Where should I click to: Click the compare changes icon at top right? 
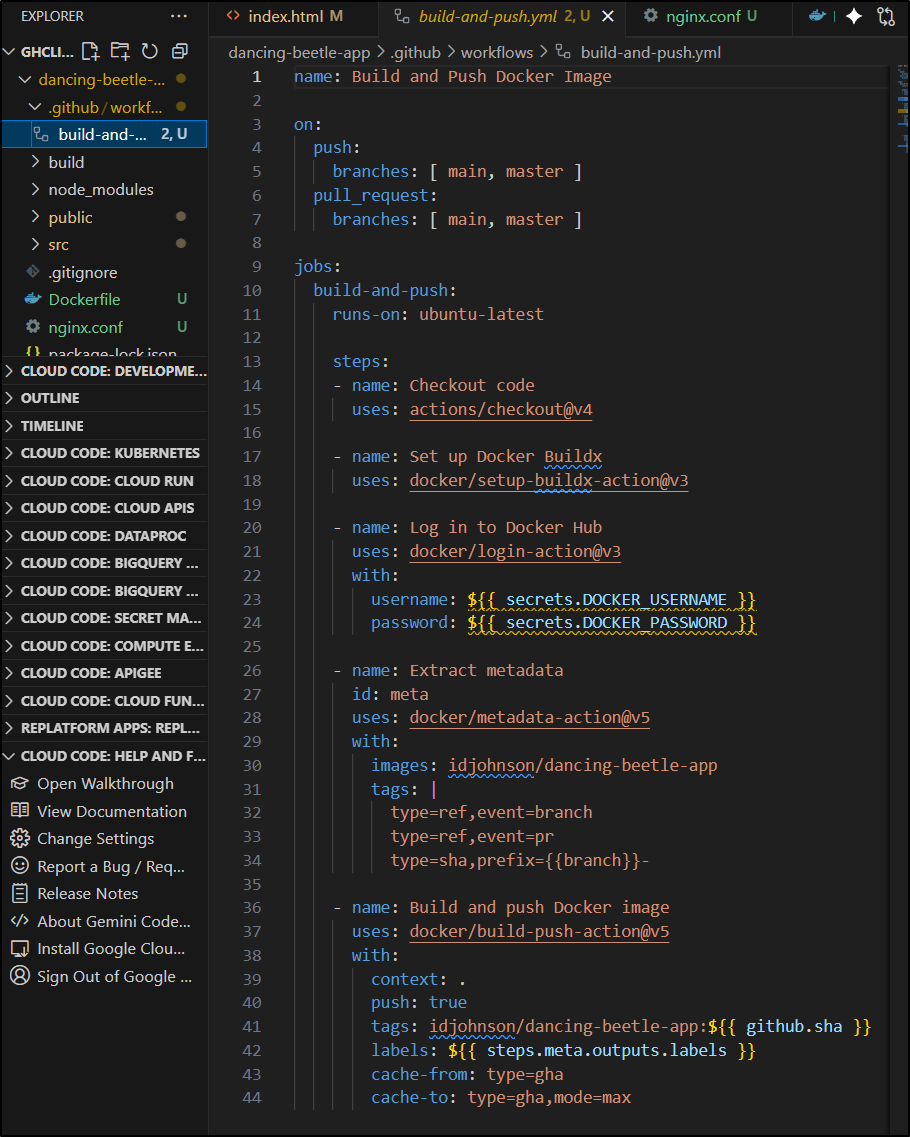(885, 16)
